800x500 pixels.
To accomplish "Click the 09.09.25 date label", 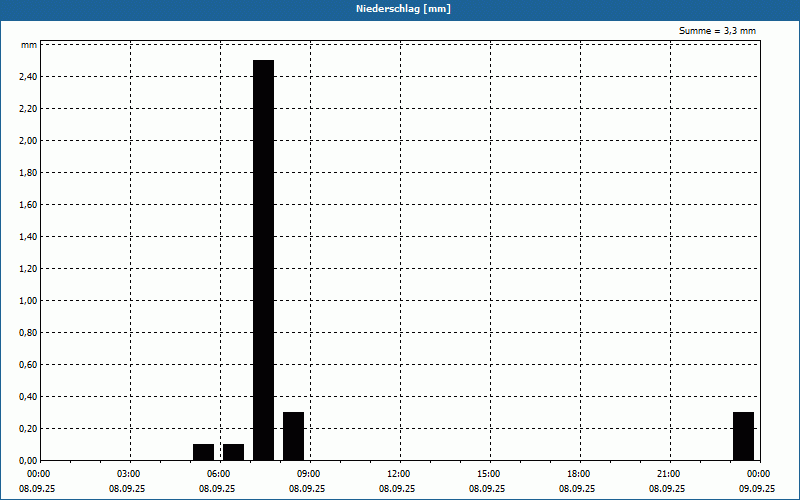I will pyautogui.click(x=757, y=489).
